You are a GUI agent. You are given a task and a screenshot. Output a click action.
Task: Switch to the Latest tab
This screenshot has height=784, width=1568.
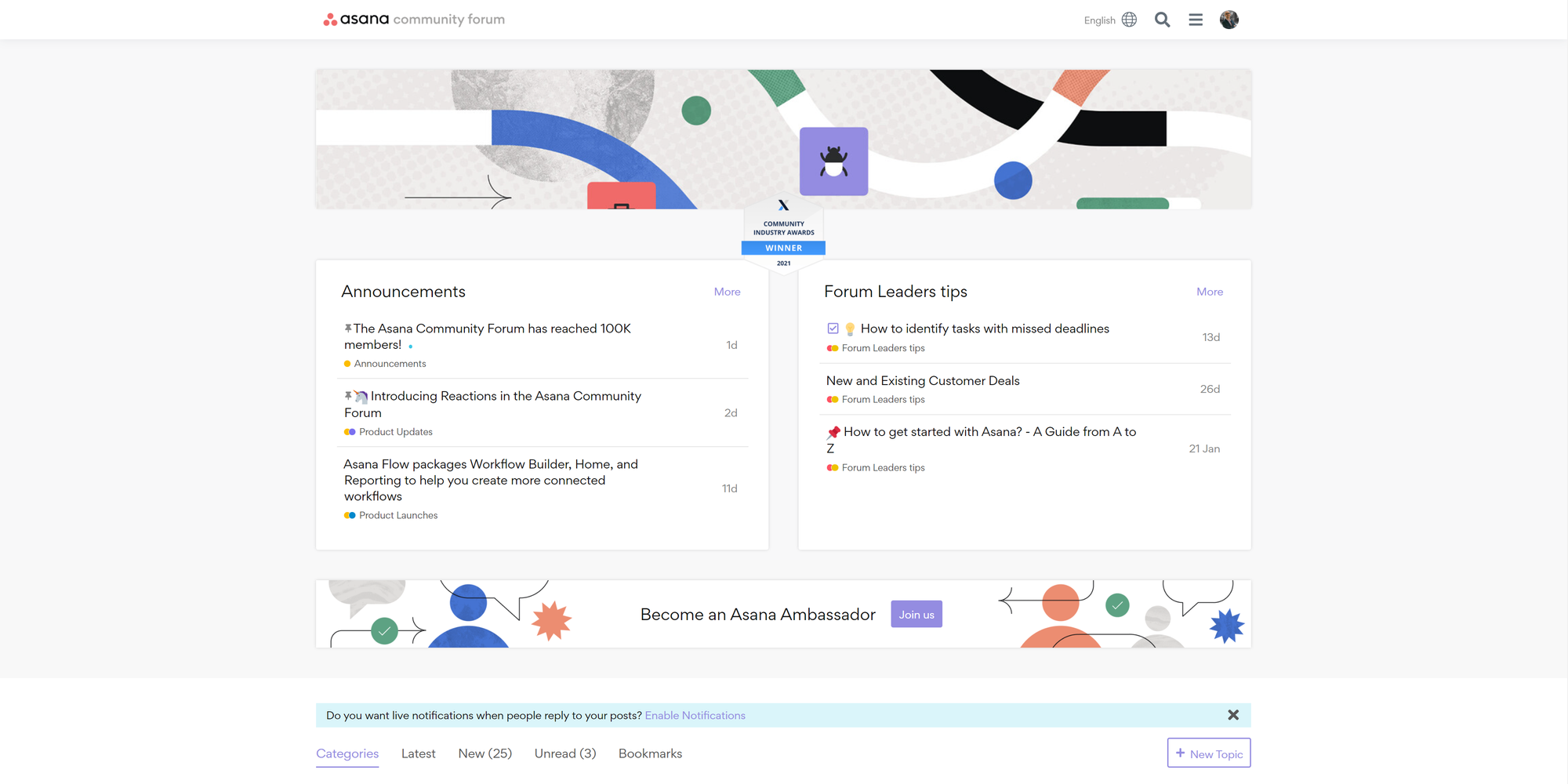[x=418, y=753]
